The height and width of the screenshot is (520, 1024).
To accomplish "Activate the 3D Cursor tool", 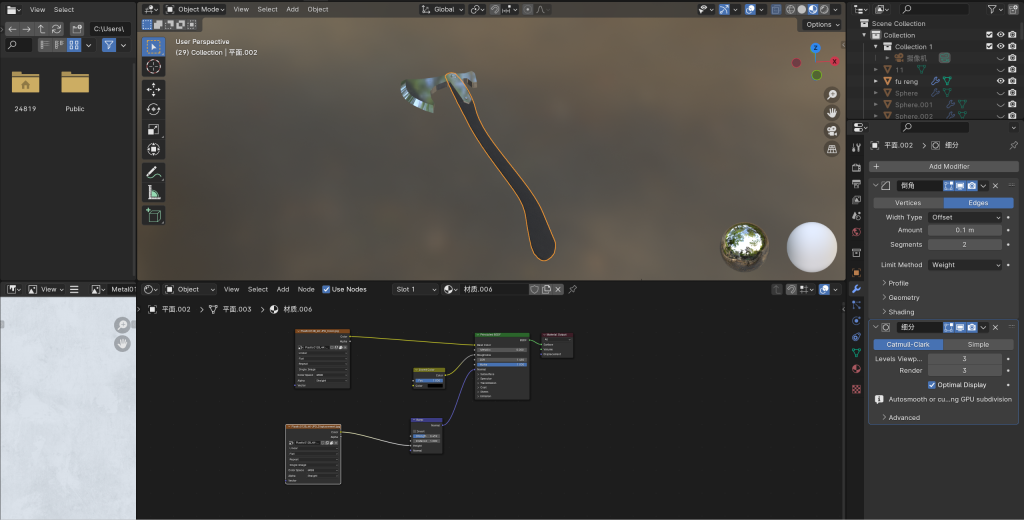I will click(x=153, y=67).
